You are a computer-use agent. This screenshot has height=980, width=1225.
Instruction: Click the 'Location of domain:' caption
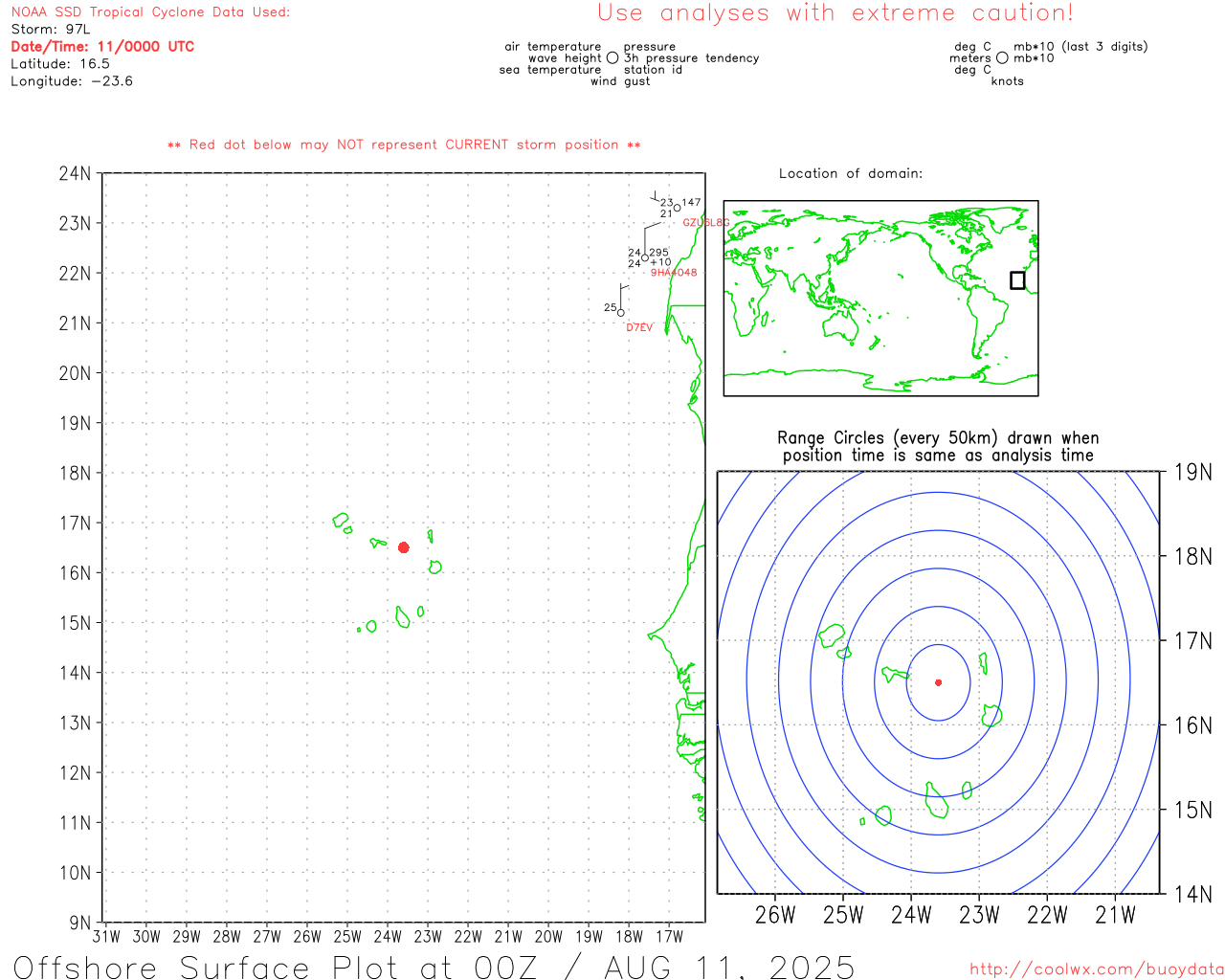pos(851,173)
